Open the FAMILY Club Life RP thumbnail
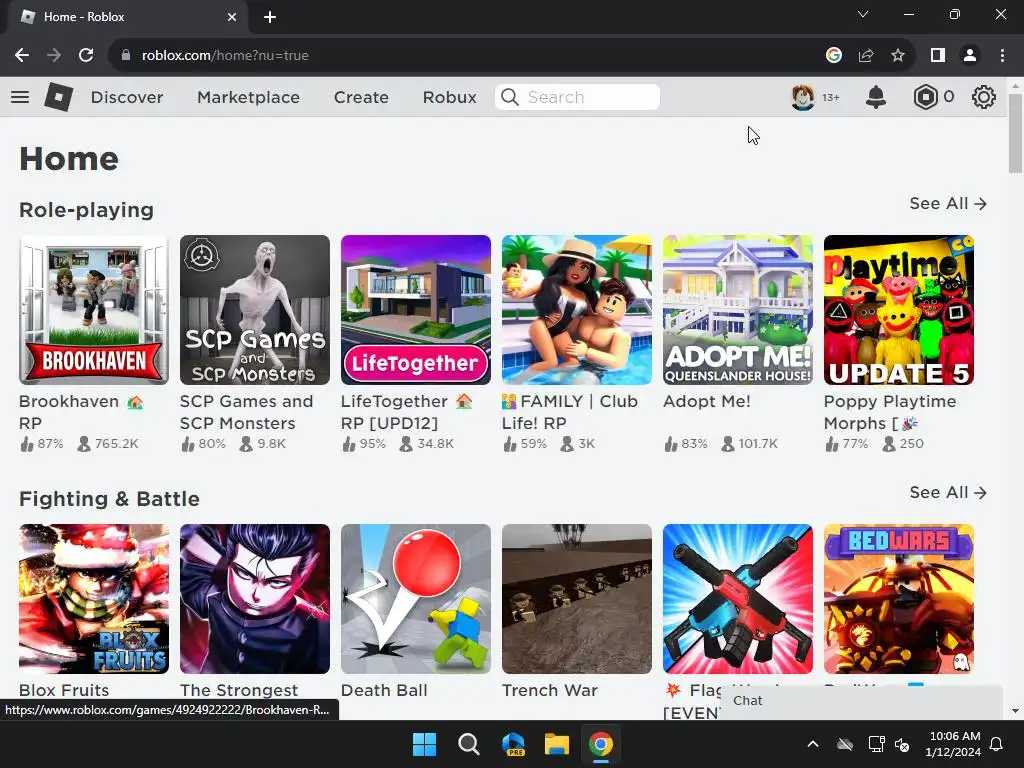 pyautogui.click(x=577, y=310)
